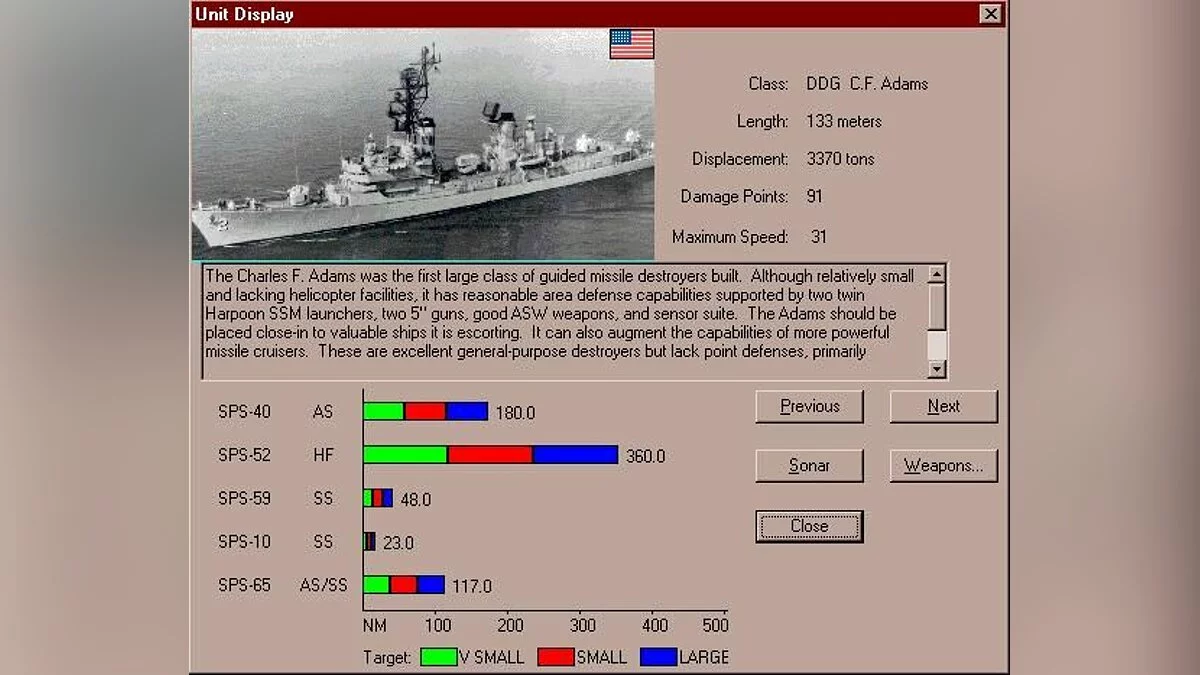Click the SPS-10 radar label
The width and height of the screenshot is (1200, 675).
(x=244, y=542)
